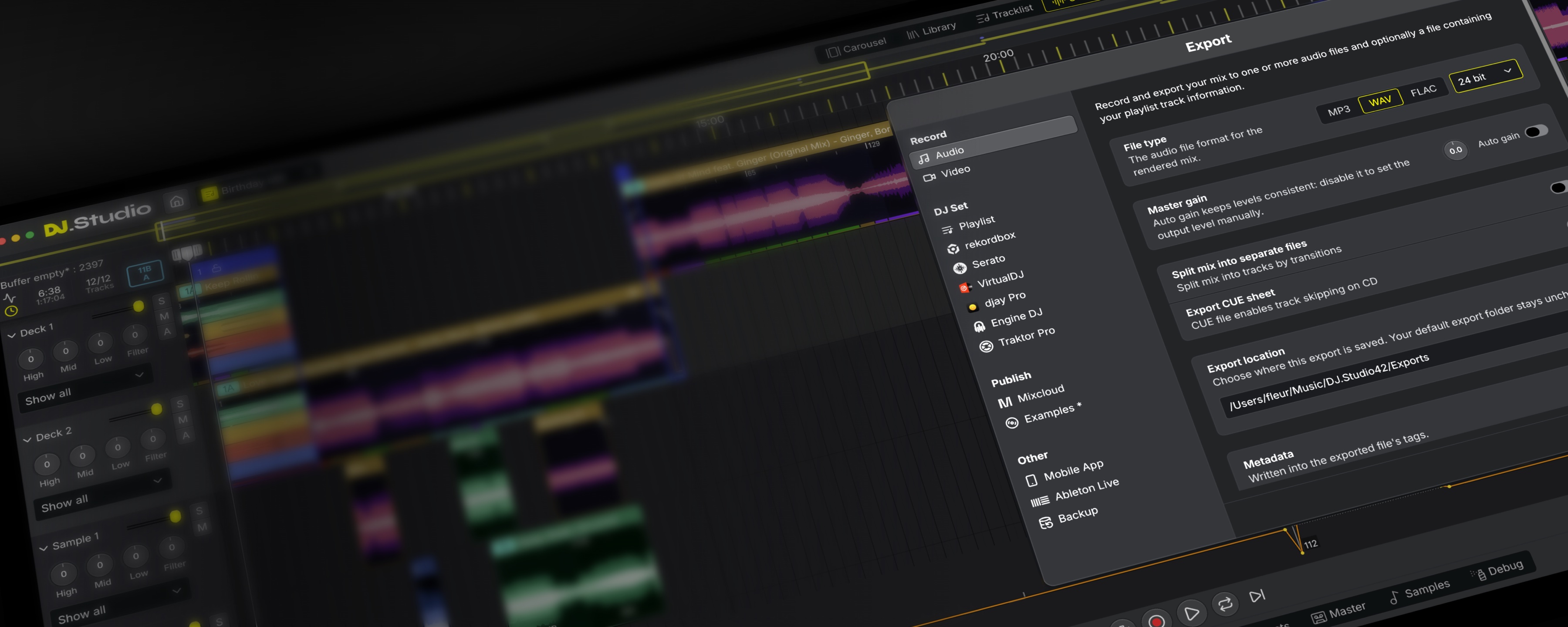Choose the Engine DJ export option
1568x627 pixels.
click(1008, 320)
